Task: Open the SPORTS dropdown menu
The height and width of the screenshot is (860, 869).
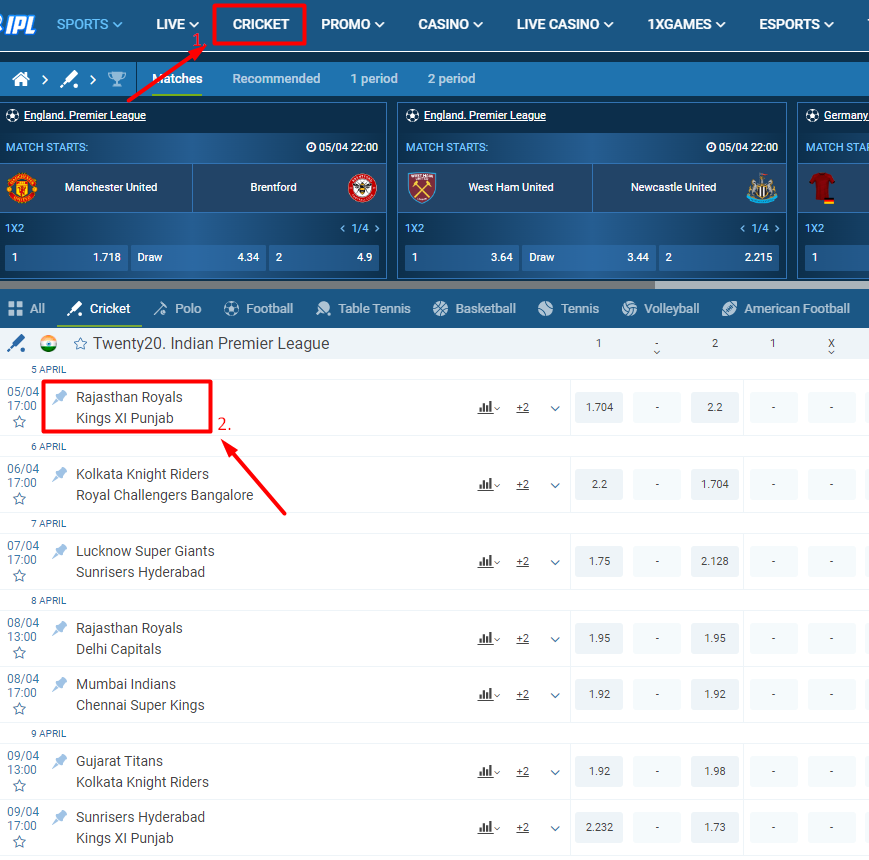Action: (89, 24)
